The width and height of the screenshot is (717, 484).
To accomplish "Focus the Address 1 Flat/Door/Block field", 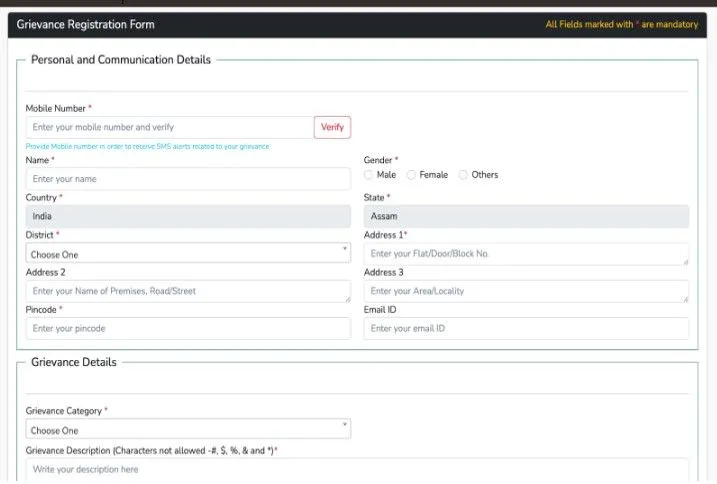I will [x=524, y=254].
